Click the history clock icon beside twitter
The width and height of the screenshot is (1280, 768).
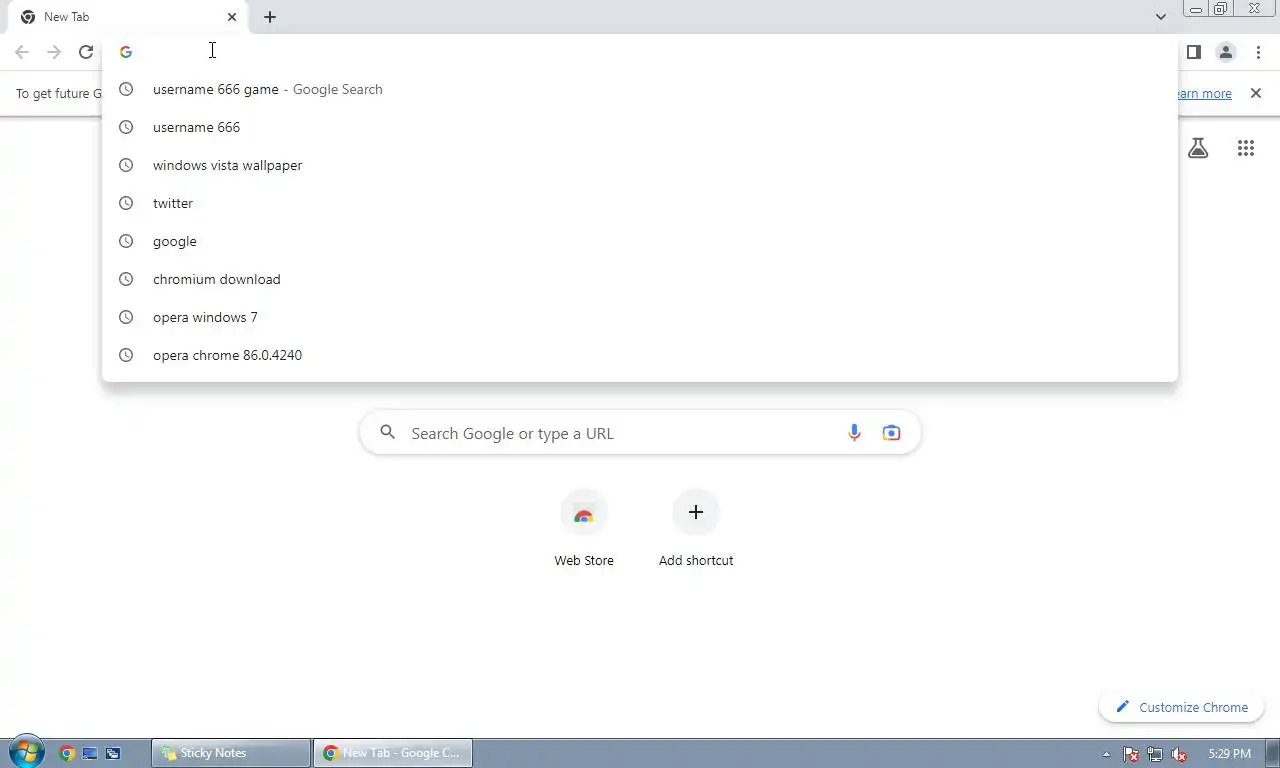(126, 203)
